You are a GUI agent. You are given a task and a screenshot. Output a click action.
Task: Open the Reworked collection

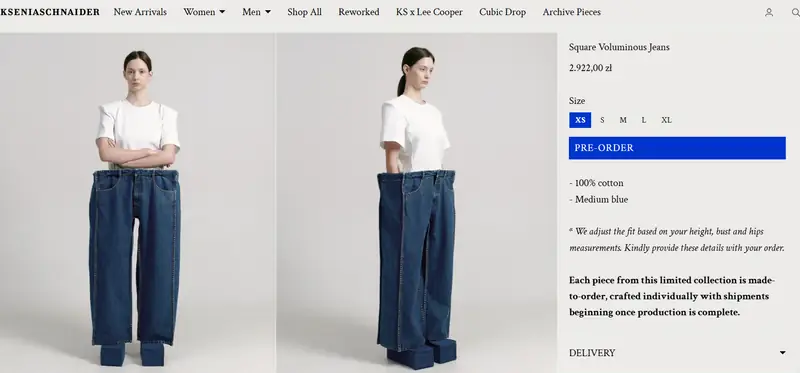point(359,12)
